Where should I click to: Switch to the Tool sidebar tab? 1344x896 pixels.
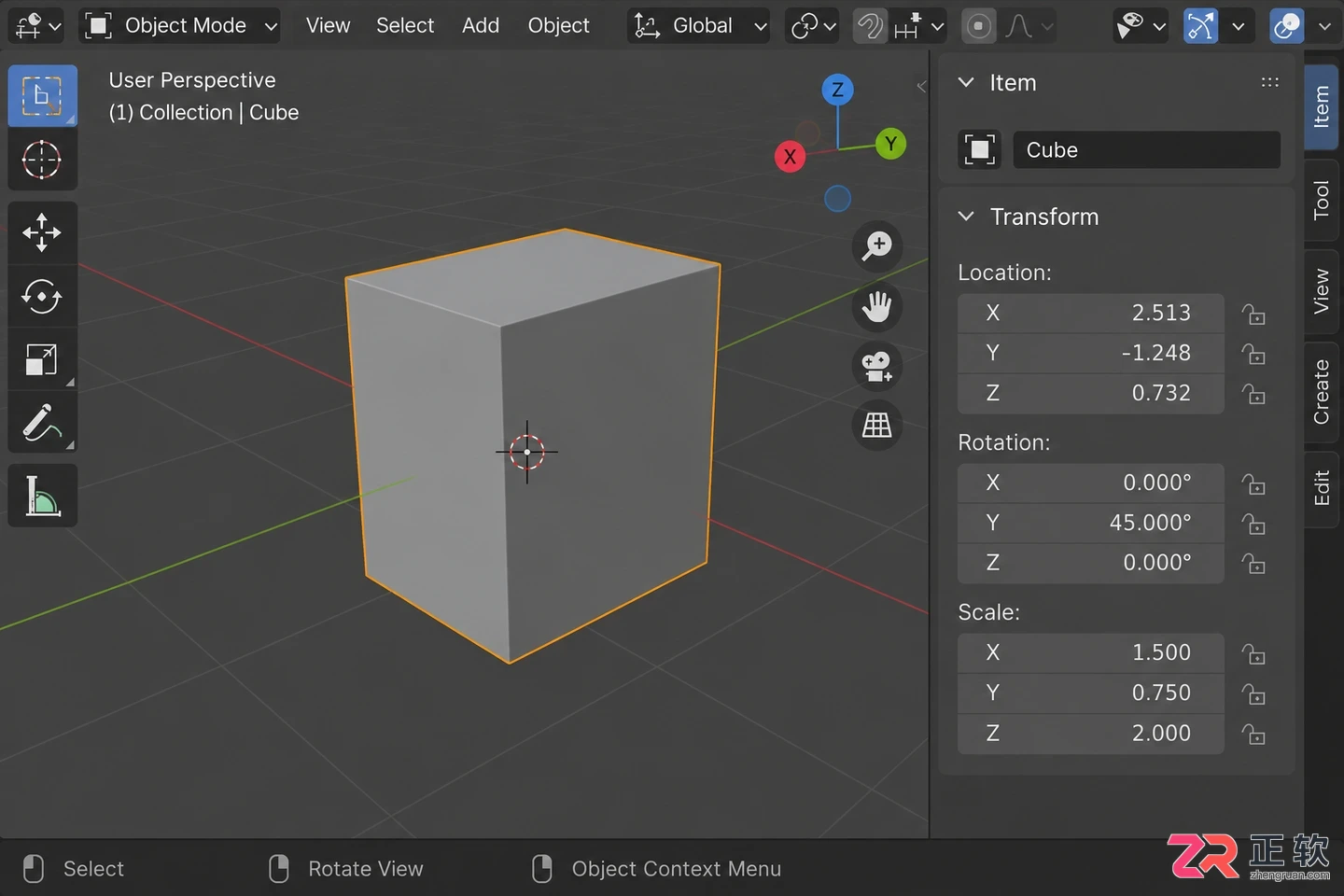pos(1322,200)
